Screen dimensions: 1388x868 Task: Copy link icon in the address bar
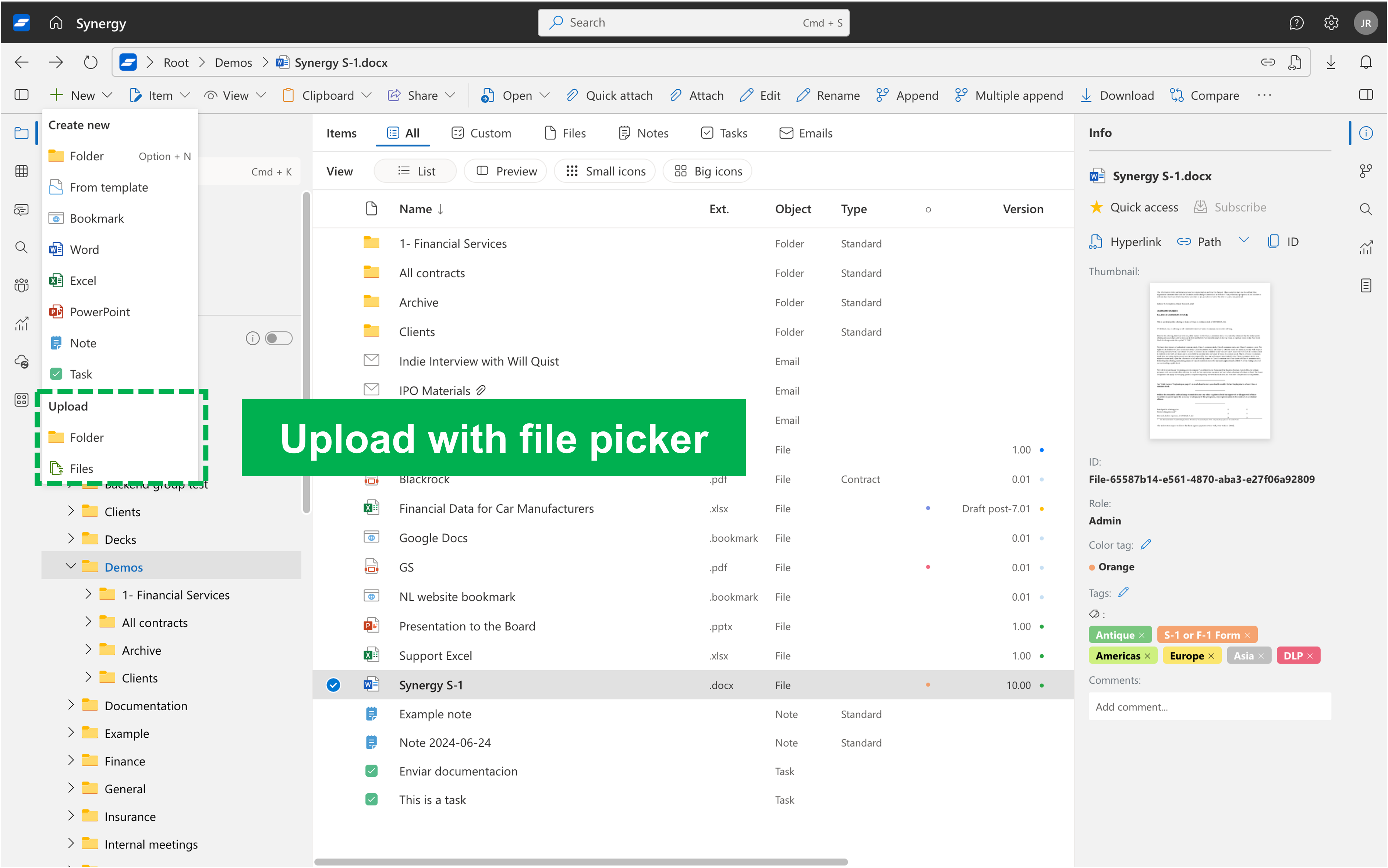(x=1268, y=62)
